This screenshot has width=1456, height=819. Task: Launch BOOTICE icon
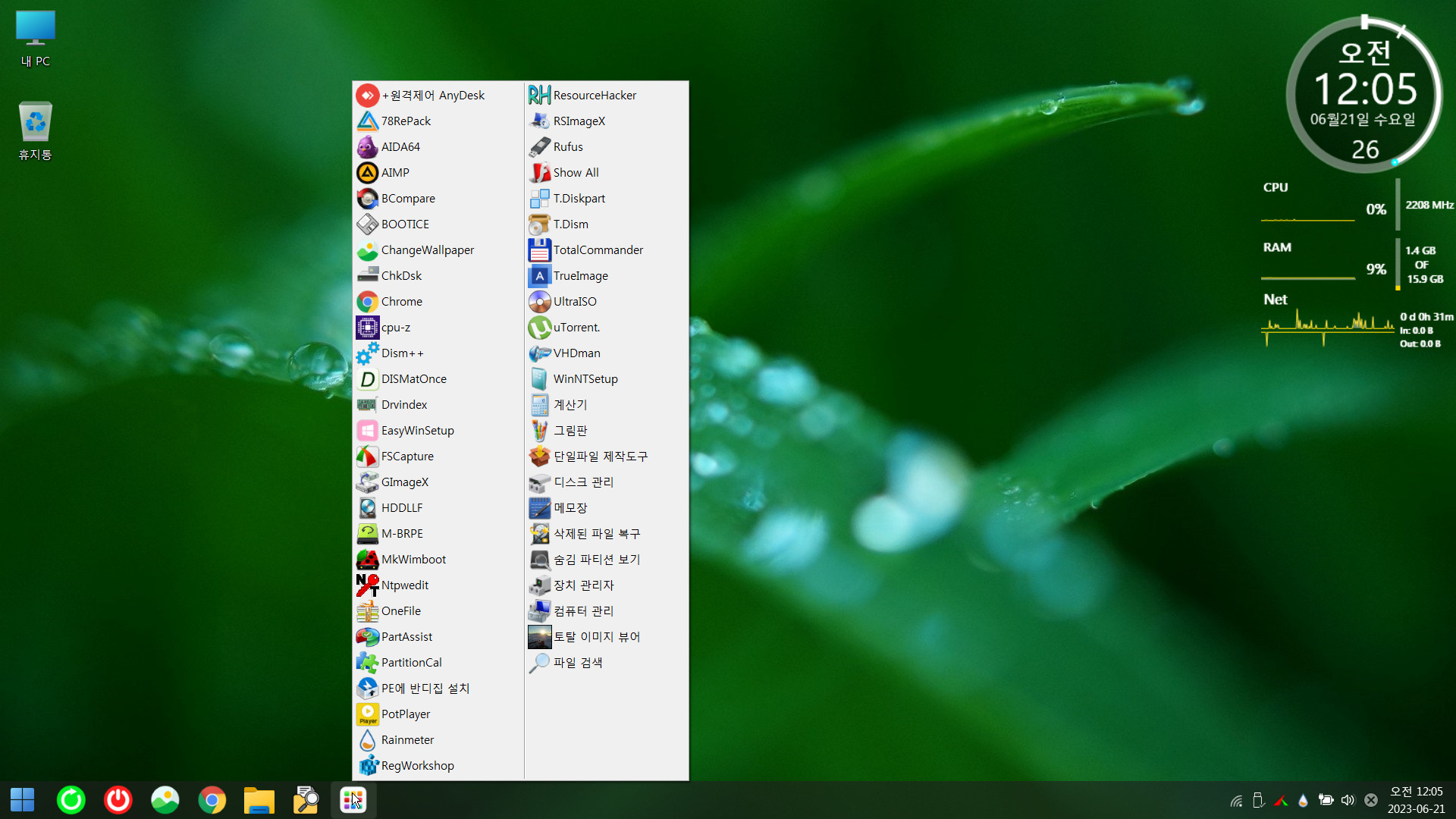point(368,224)
